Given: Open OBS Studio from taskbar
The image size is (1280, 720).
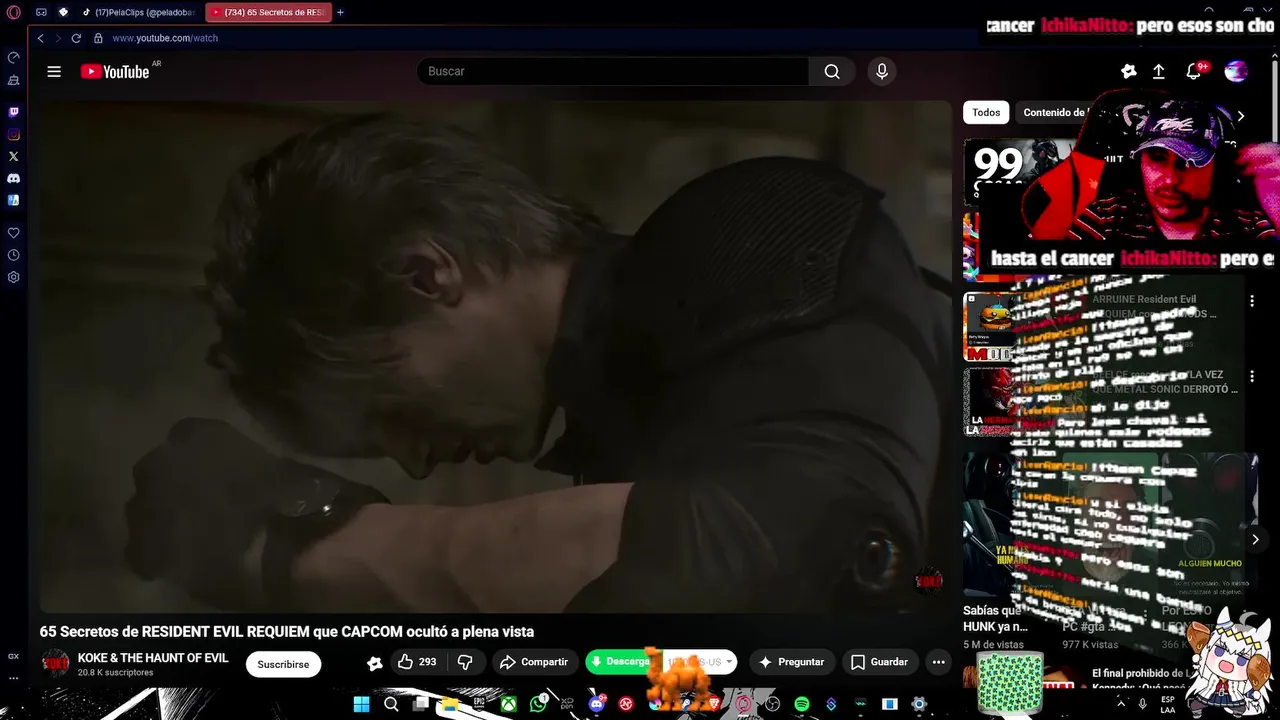Looking at the screenshot, I should click(772, 704).
